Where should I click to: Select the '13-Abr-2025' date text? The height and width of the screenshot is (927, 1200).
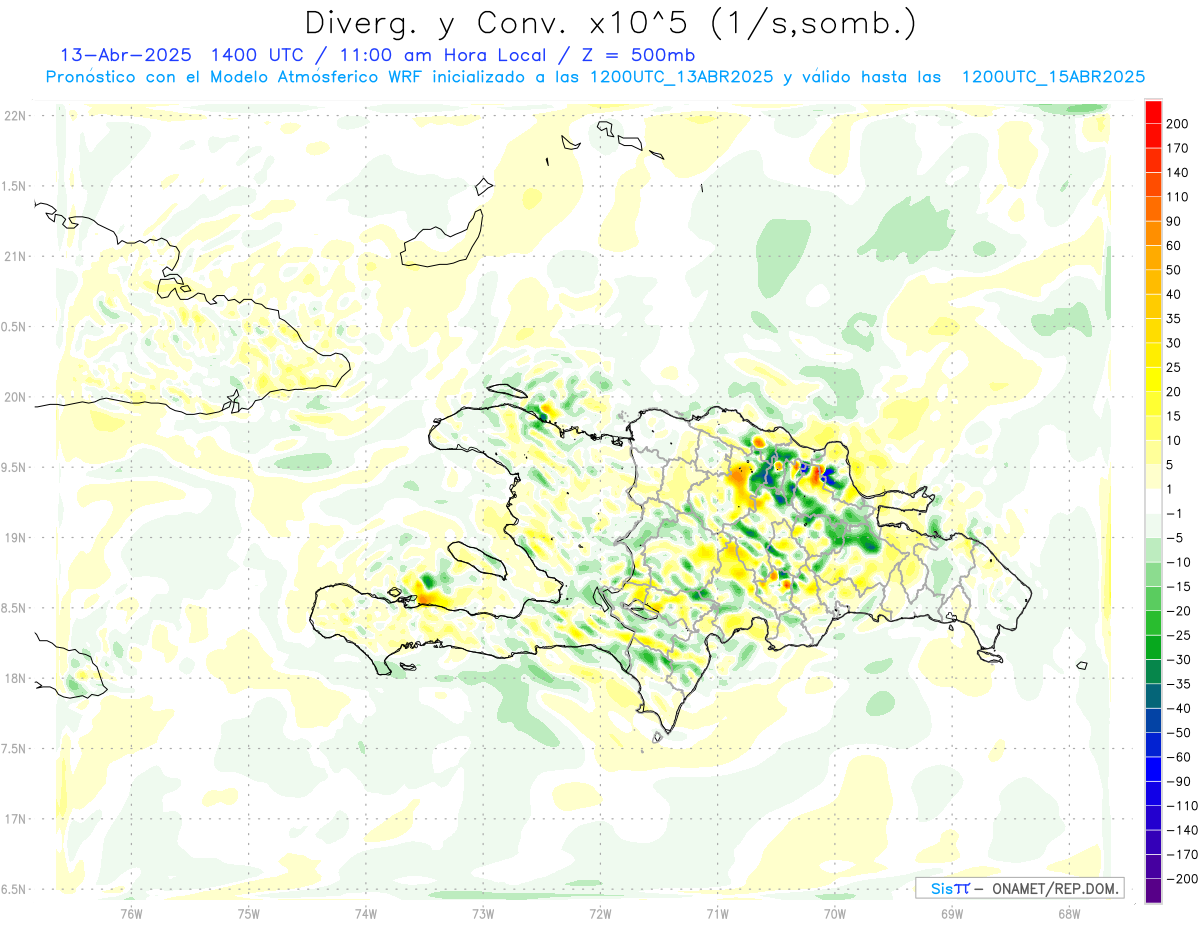126,55
